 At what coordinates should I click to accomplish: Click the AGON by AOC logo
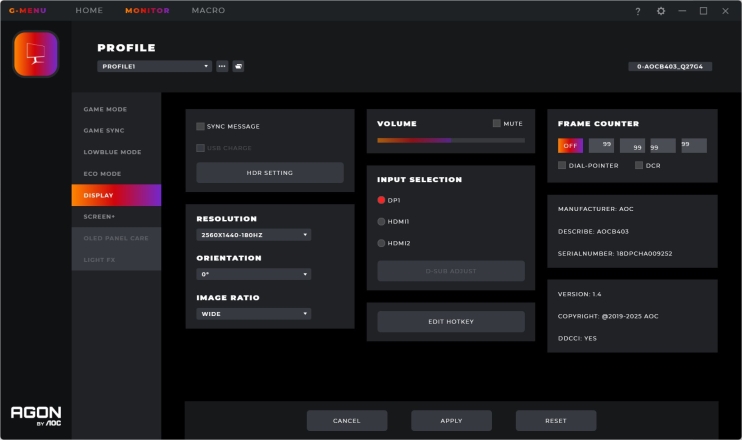click(35, 415)
